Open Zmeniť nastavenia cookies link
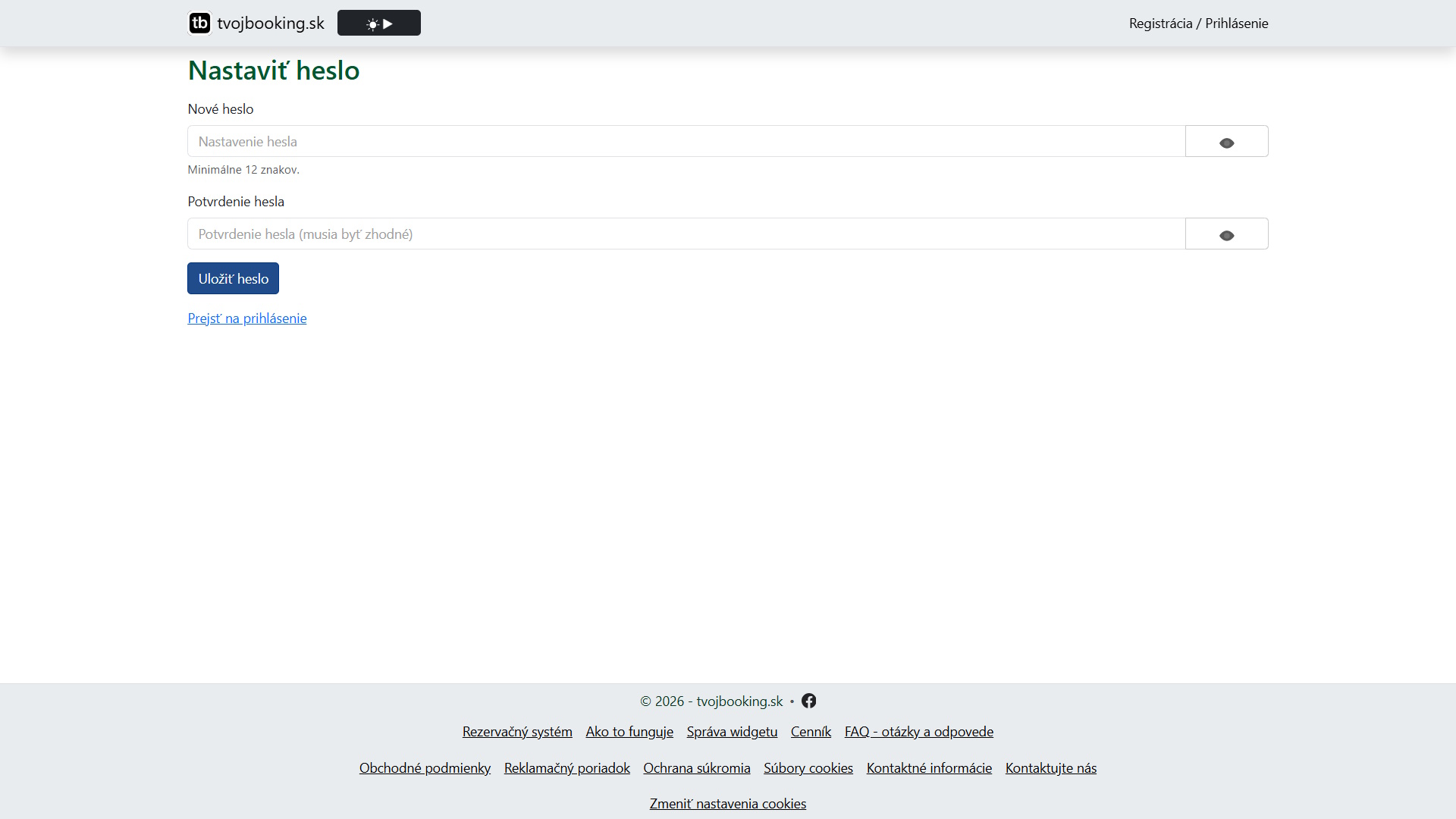Screen dimensions: 1456x819 pyautogui.click(x=728, y=804)
